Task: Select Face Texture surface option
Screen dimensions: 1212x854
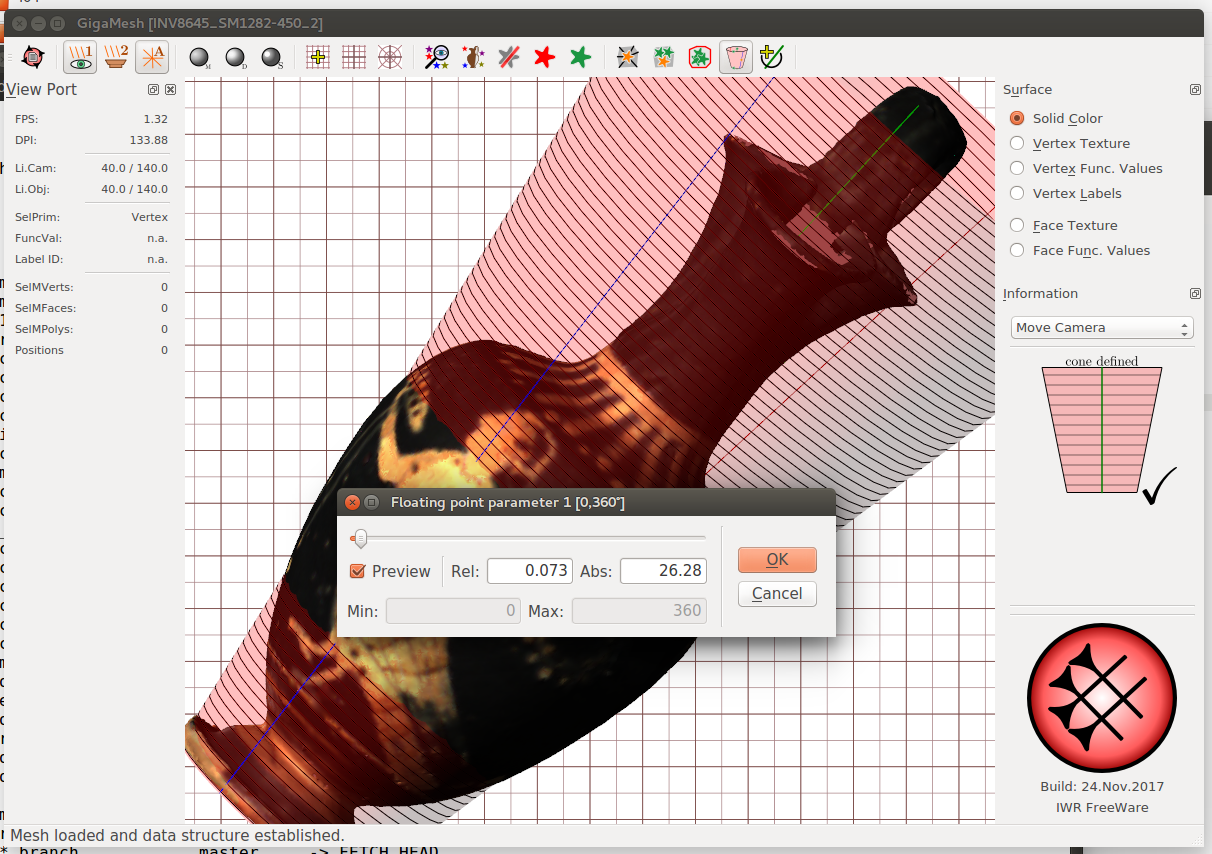Action: (1064, 225)
